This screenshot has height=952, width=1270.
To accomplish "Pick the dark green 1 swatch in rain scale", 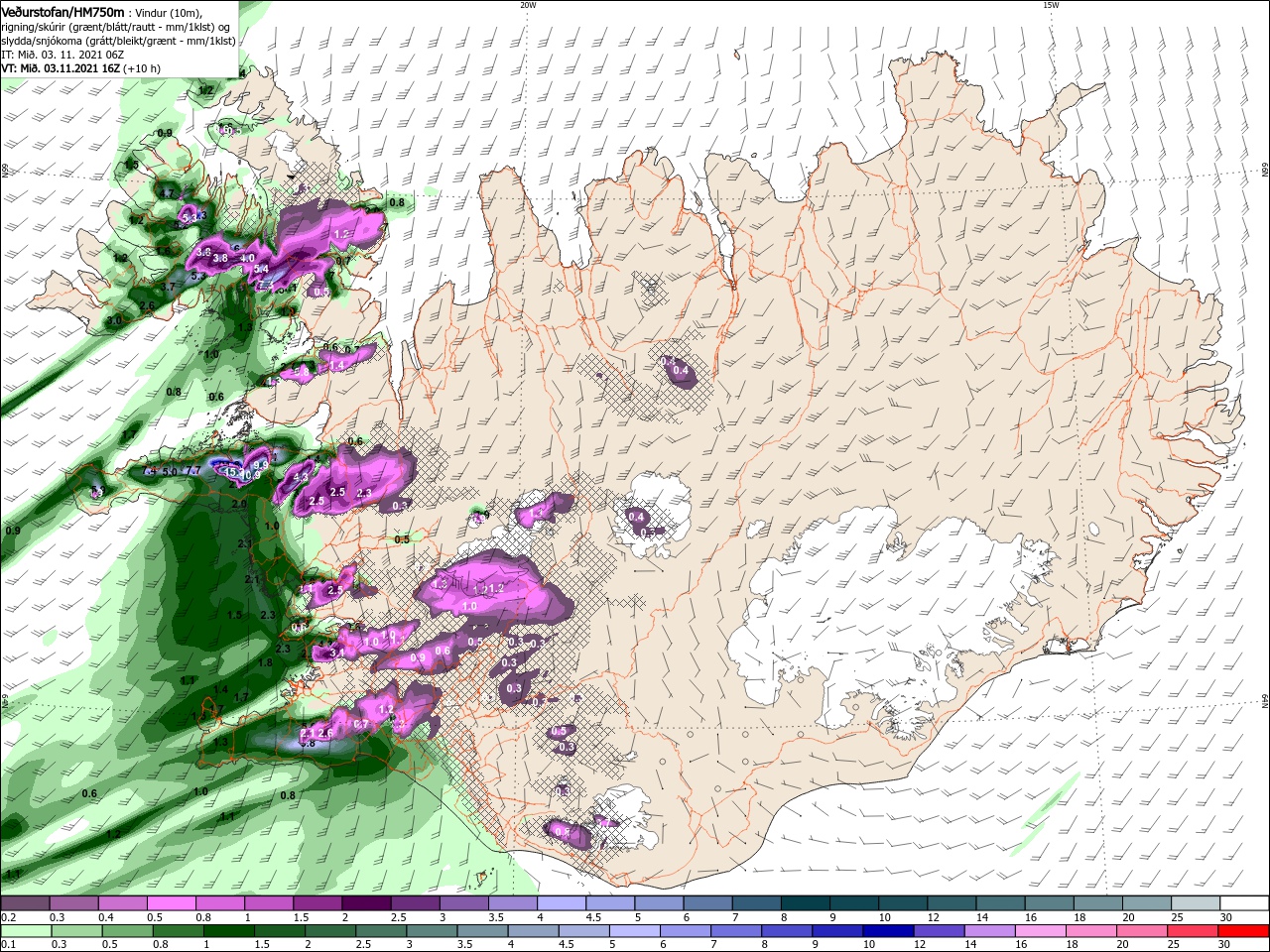I will pyautogui.click(x=228, y=931).
